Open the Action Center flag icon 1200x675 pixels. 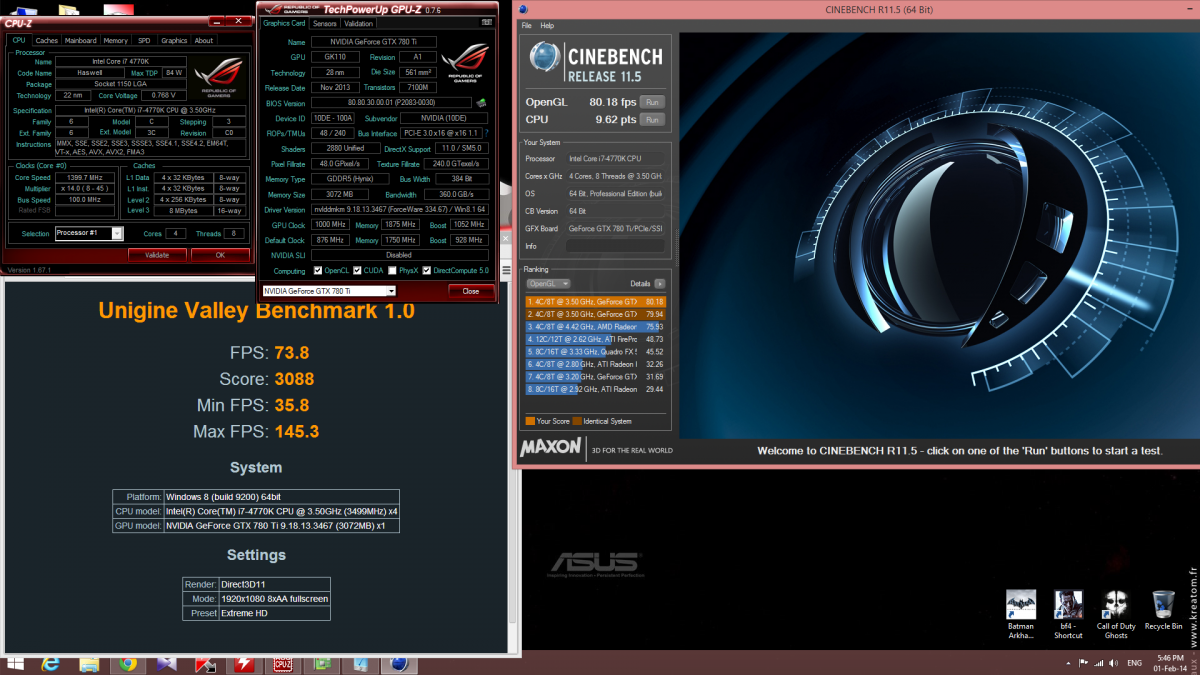tap(1084, 663)
